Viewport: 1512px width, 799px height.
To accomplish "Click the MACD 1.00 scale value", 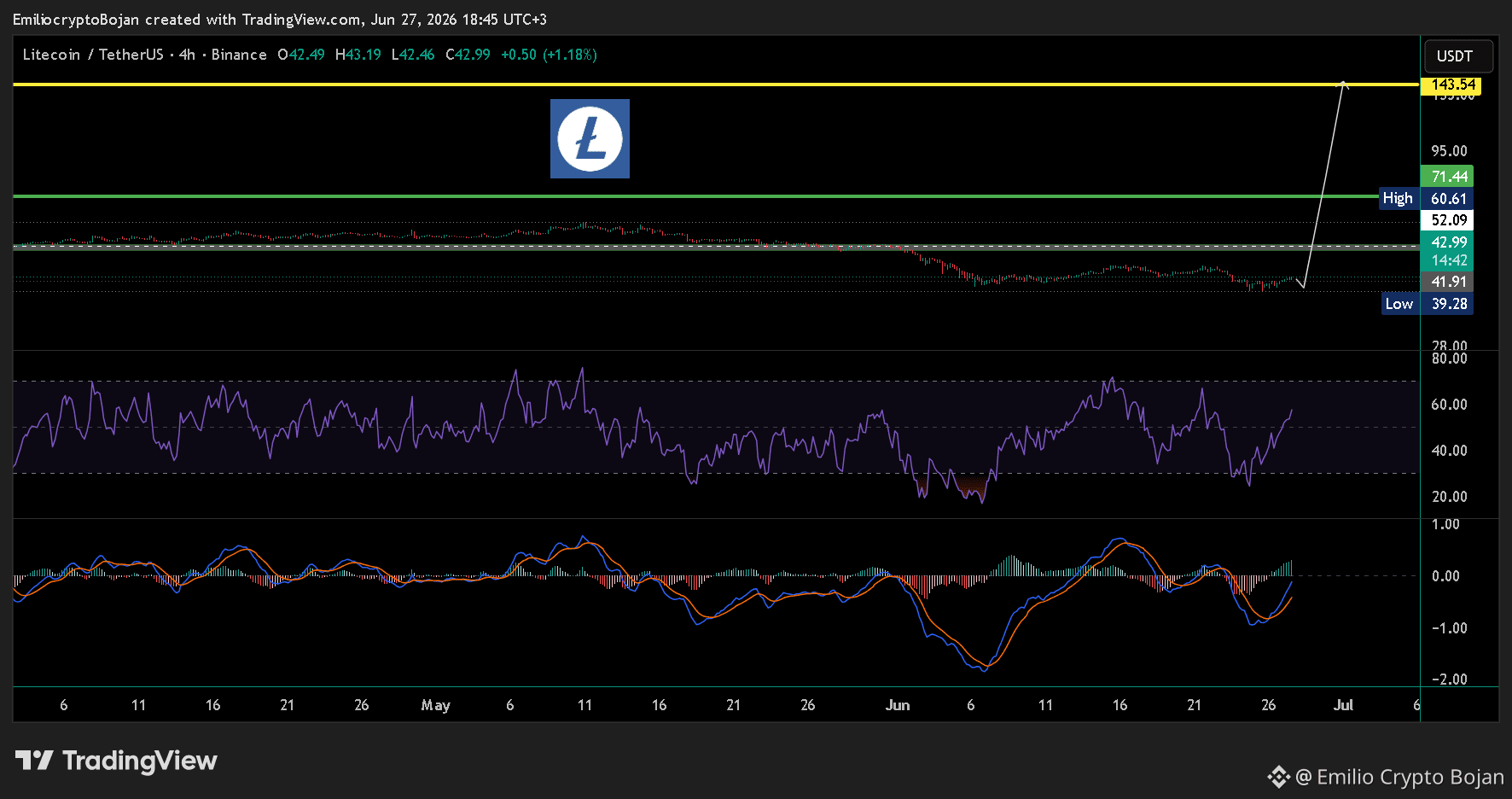I will click(x=1445, y=524).
